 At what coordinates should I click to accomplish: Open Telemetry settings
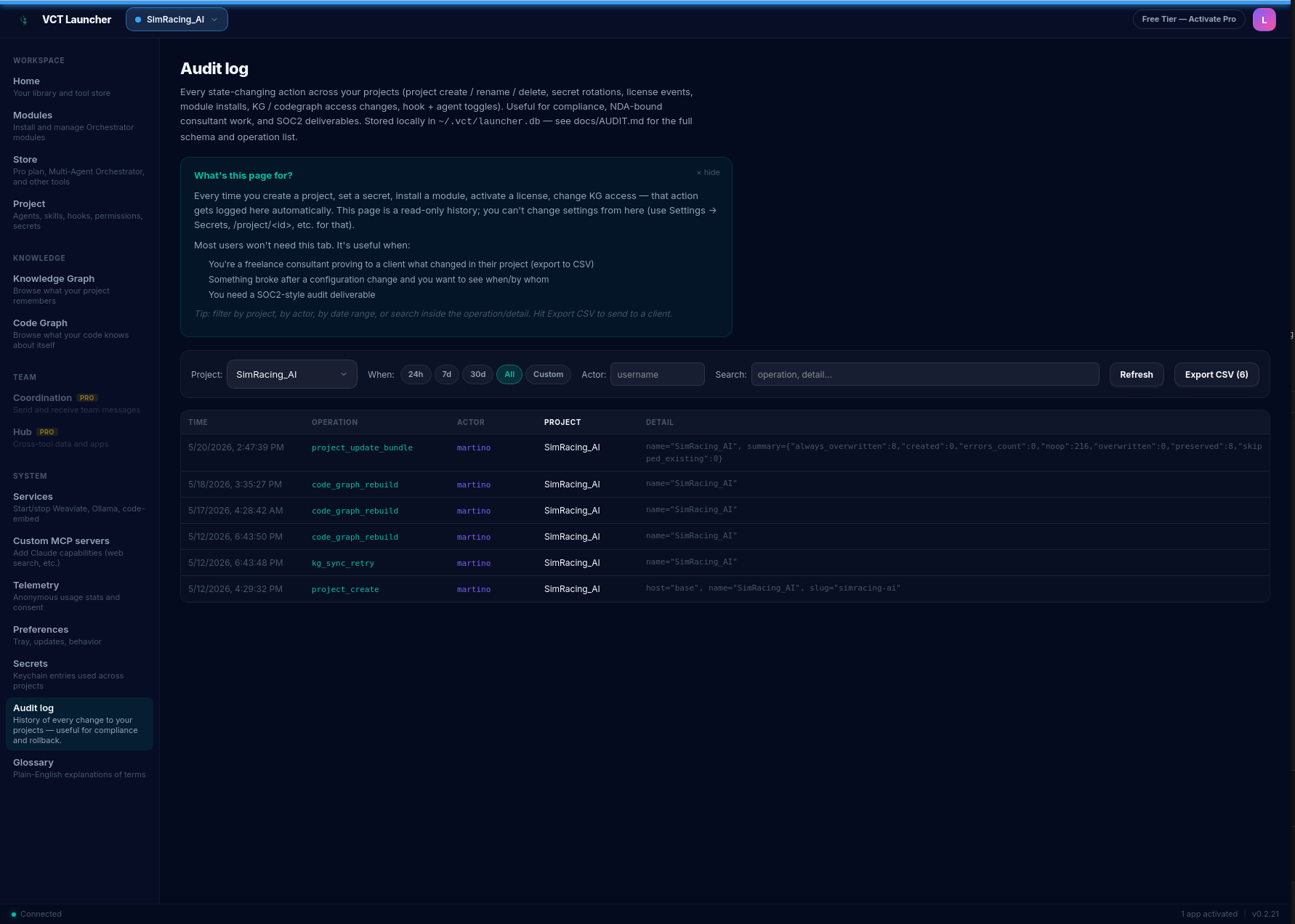(79, 596)
